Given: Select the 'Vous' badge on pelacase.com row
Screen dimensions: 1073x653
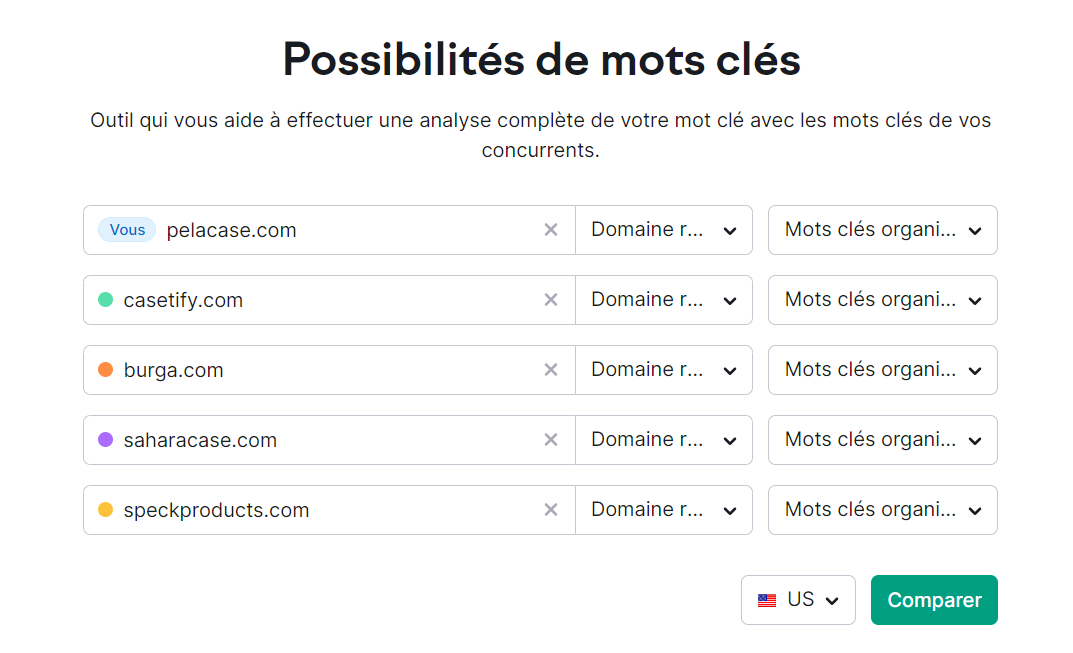Looking at the screenshot, I should click(x=126, y=230).
